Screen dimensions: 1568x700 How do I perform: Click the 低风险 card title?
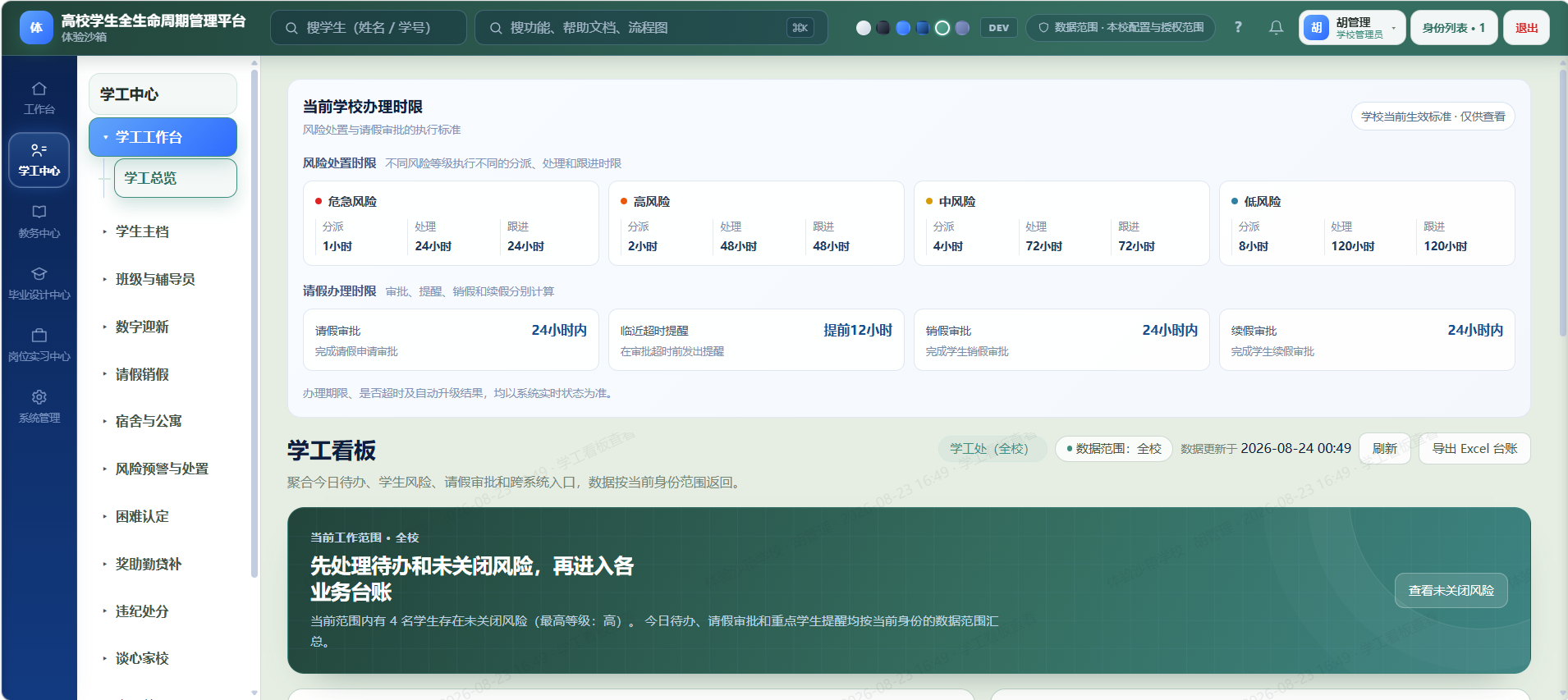click(1263, 201)
